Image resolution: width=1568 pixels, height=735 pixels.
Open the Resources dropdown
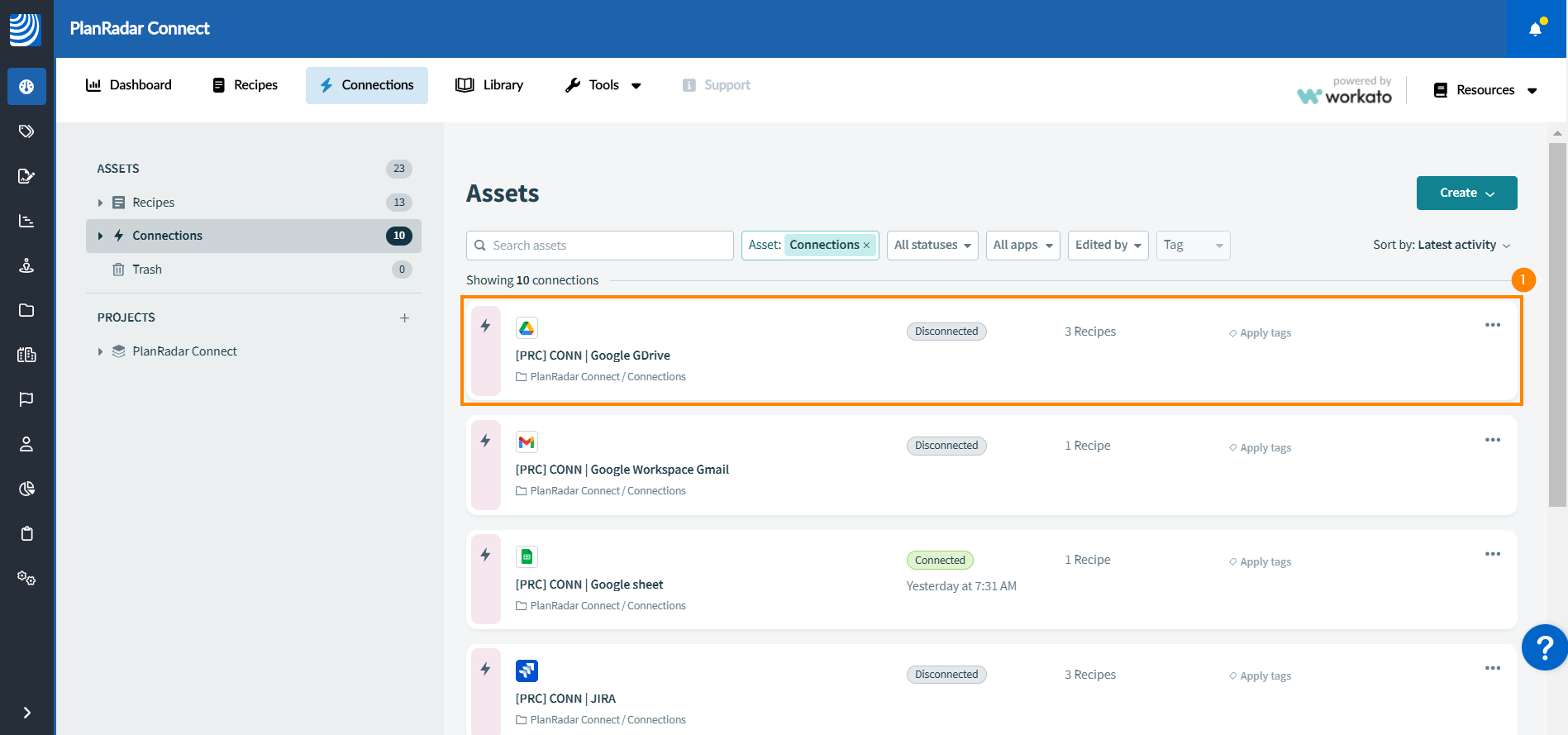pyautogui.click(x=1485, y=90)
